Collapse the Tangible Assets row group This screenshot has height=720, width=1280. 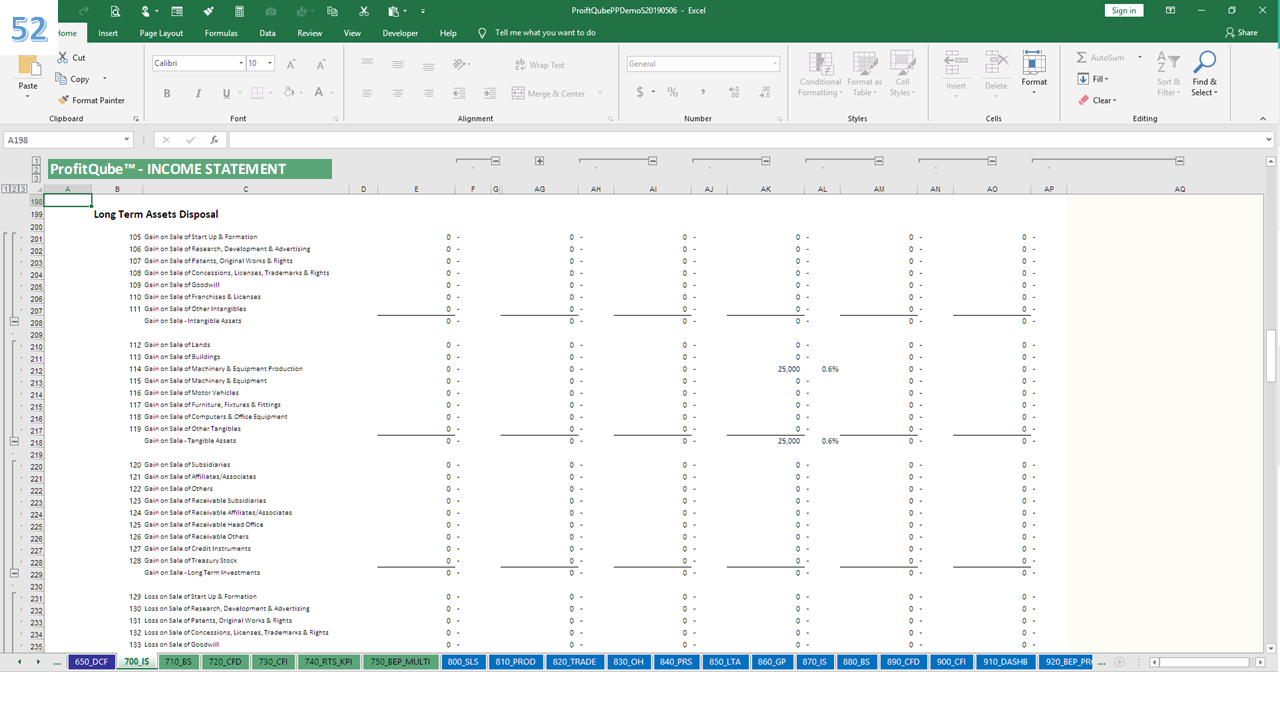click(x=15, y=441)
